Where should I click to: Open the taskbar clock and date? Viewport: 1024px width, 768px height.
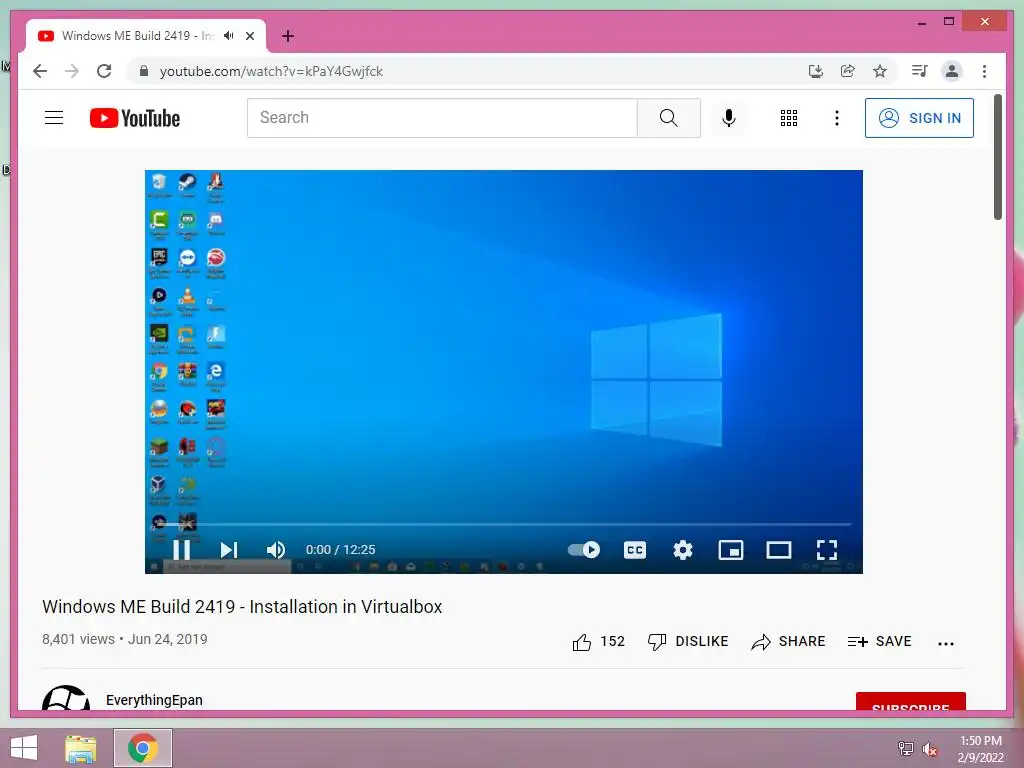click(980, 749)
